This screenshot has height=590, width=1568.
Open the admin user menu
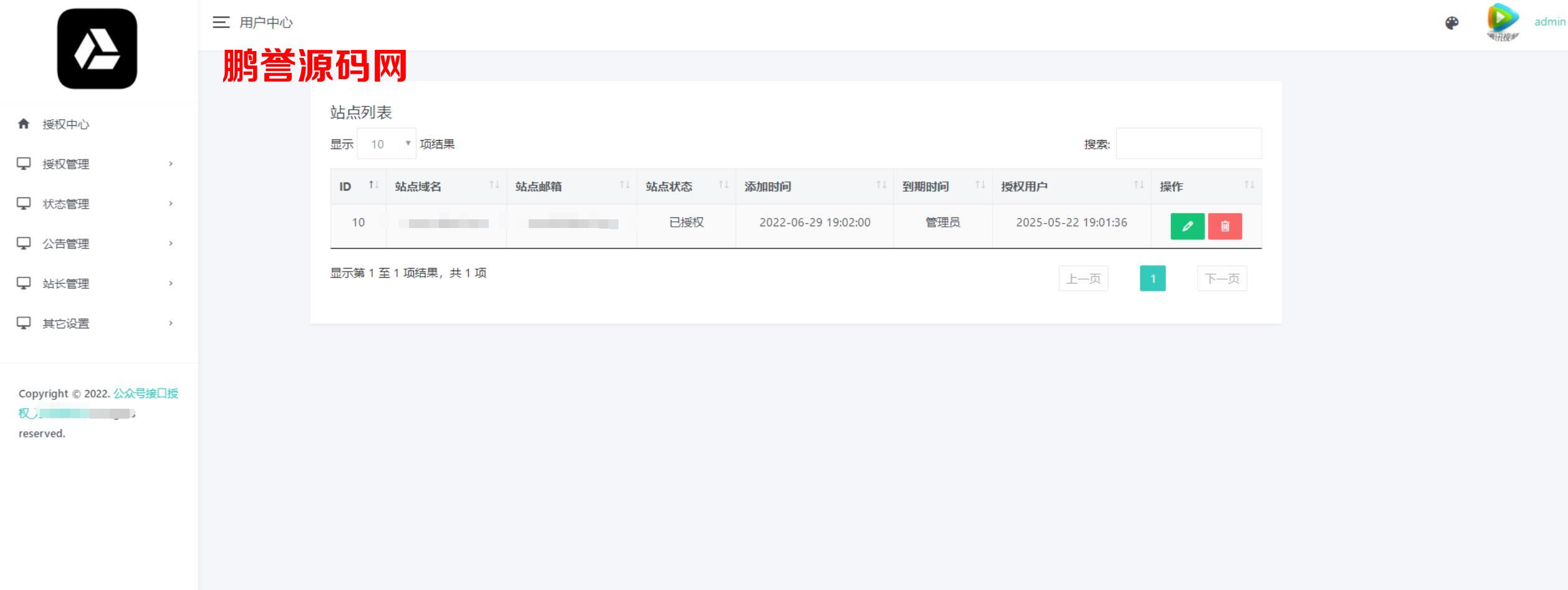click(1549, 22)
